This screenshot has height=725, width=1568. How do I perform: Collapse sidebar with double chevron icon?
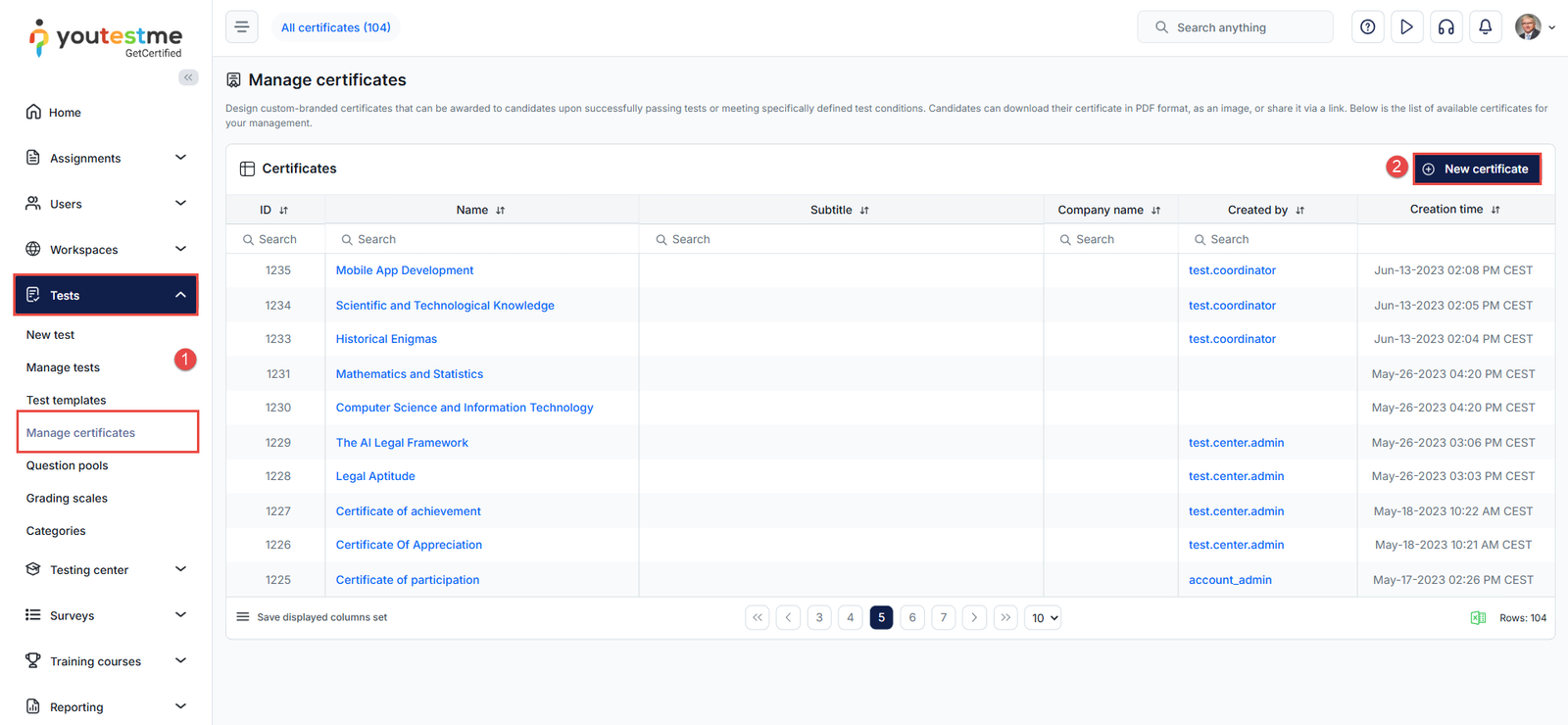pos(188,77)
